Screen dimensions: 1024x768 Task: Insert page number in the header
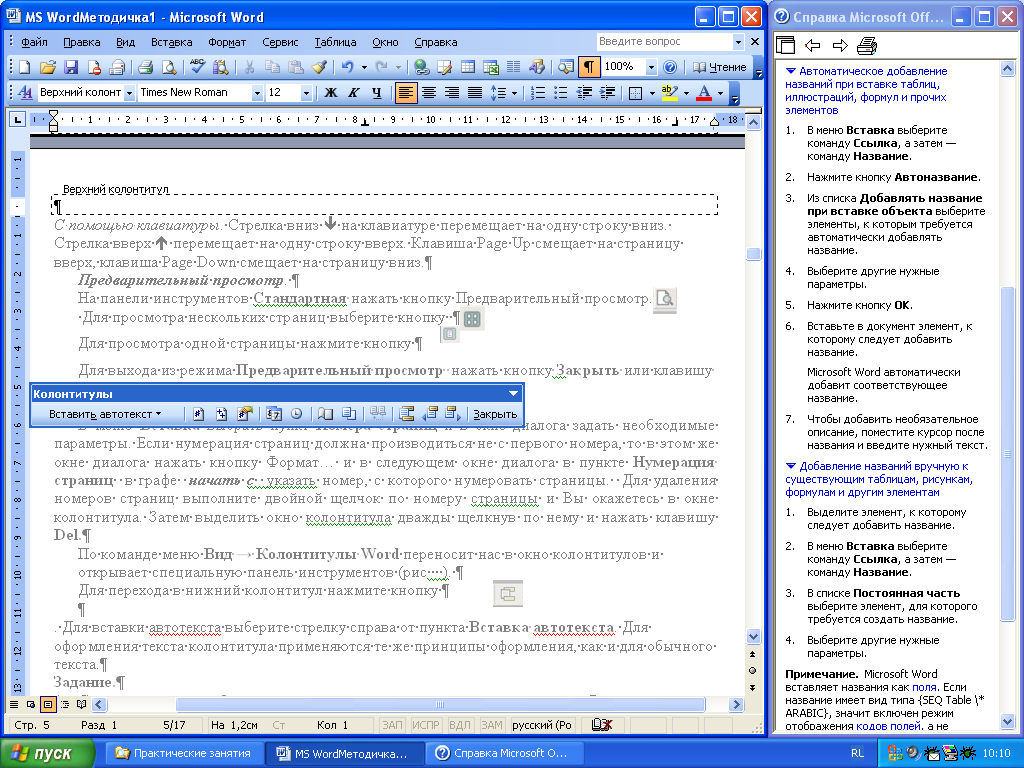tap(199, 413)
